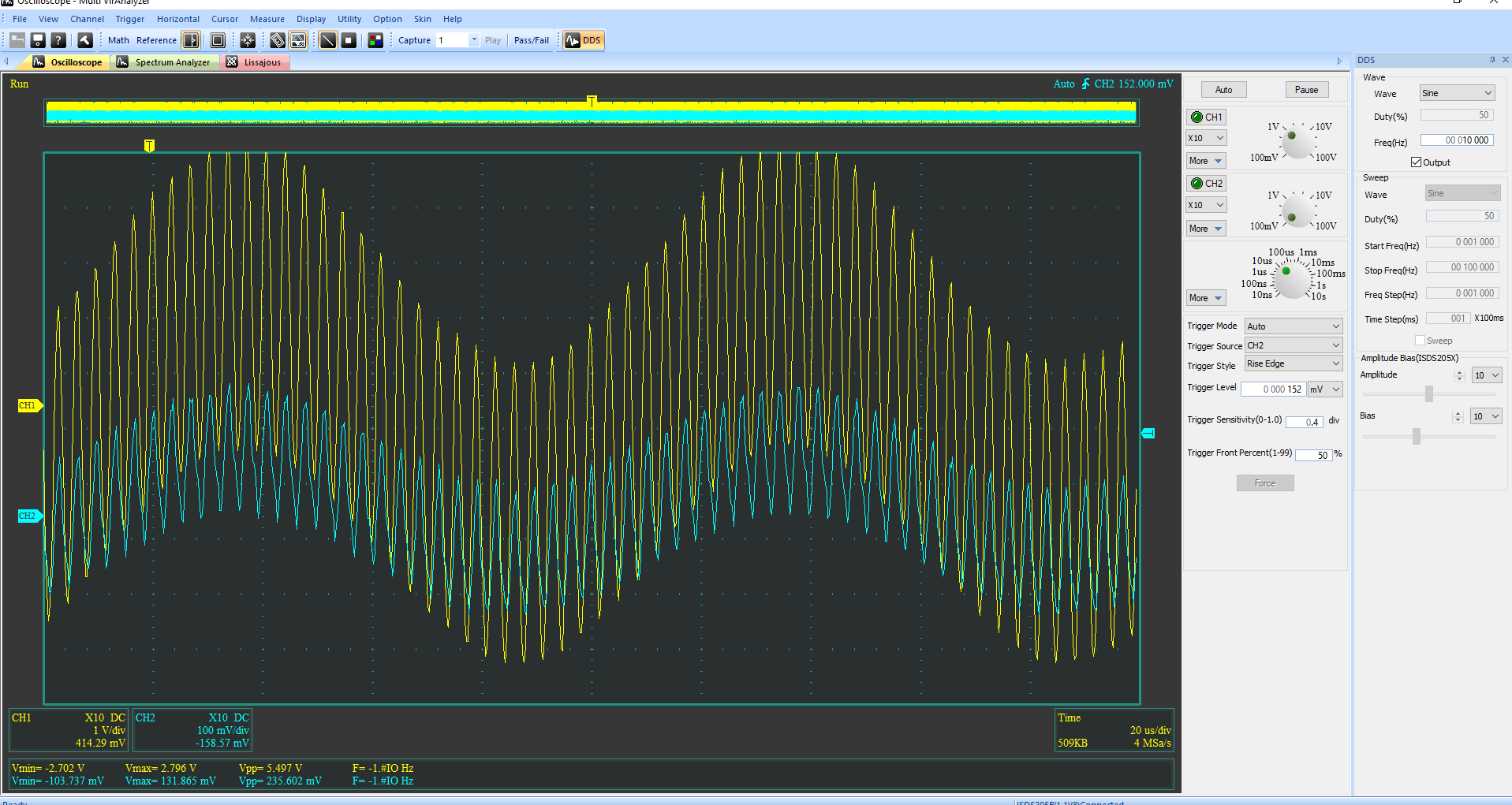Click the Trigger Level value field

click(1273, 389)
